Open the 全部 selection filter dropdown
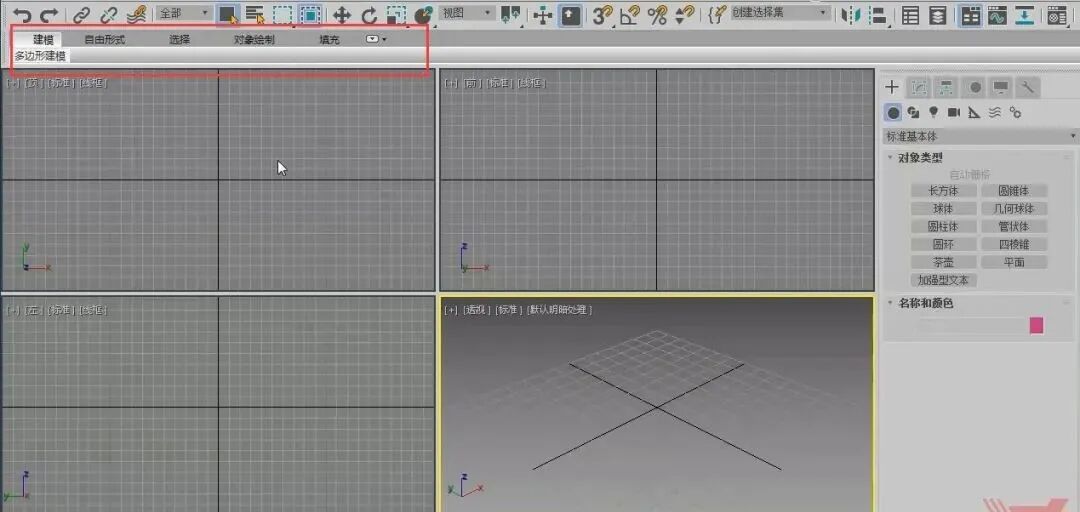Screen dimensions: 1080x512 tap(185, 13)
